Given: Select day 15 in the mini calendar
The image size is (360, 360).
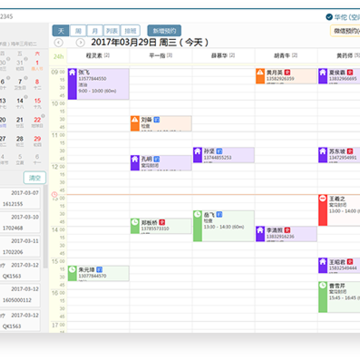Looking at the screenshot, I should click(37, 102).
